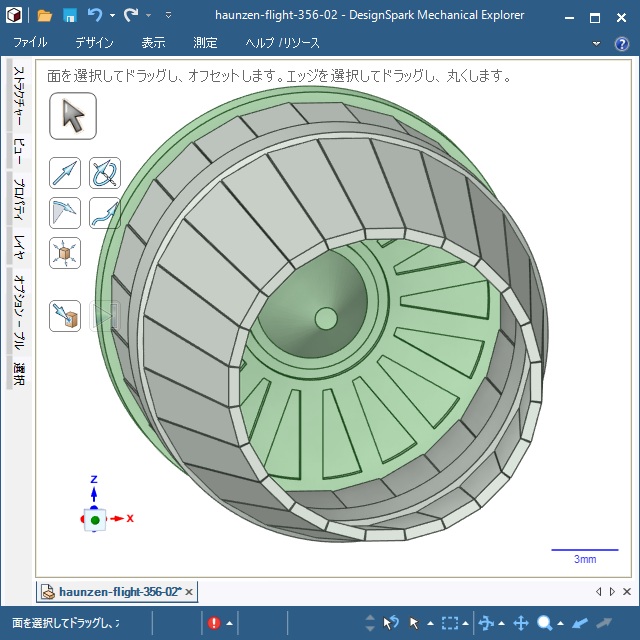Go to next document tab arrow
This screenshot has width=640, height=640.
click(x=612, y=591)
